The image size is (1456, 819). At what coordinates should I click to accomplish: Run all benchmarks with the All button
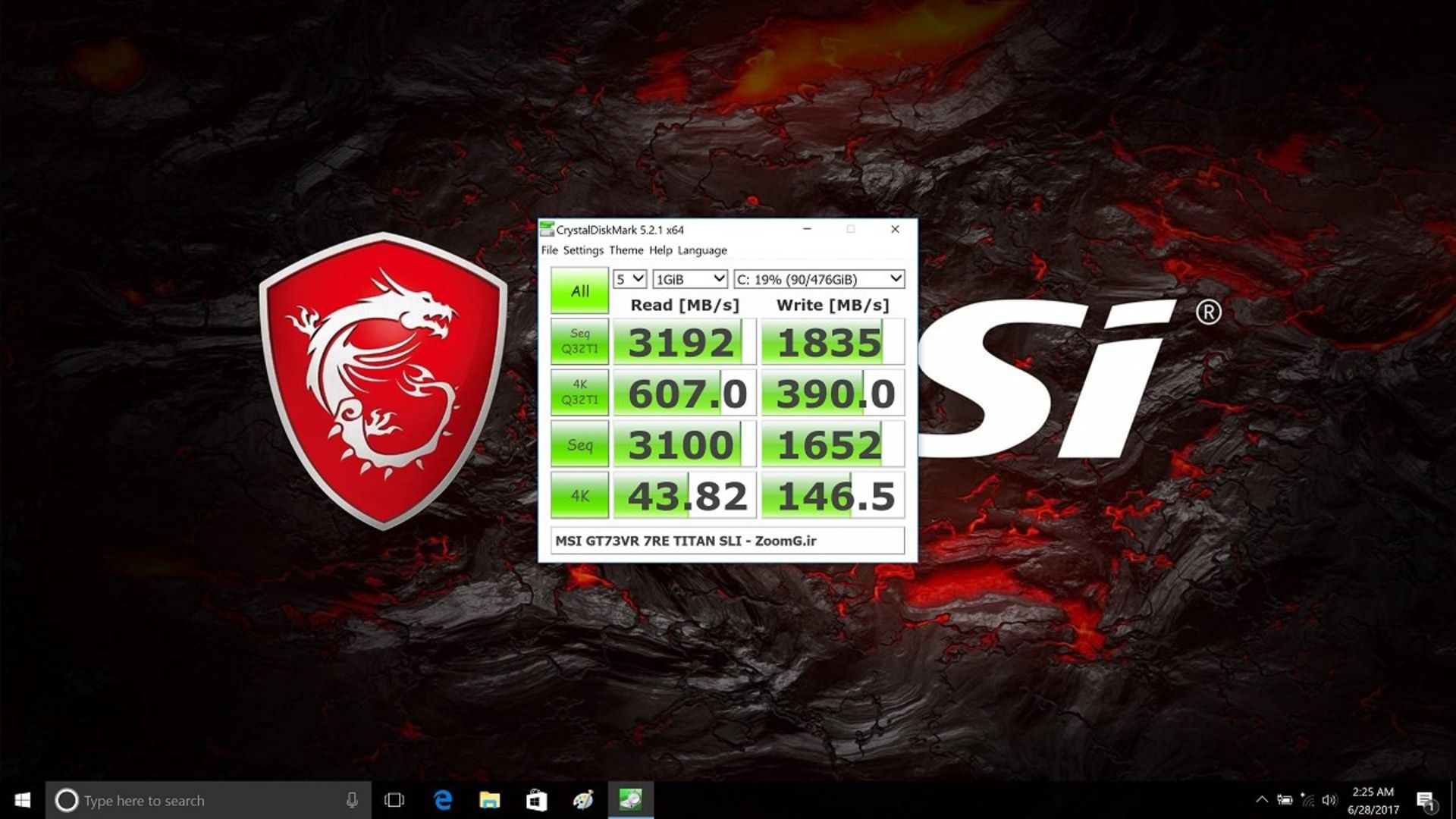579,290
